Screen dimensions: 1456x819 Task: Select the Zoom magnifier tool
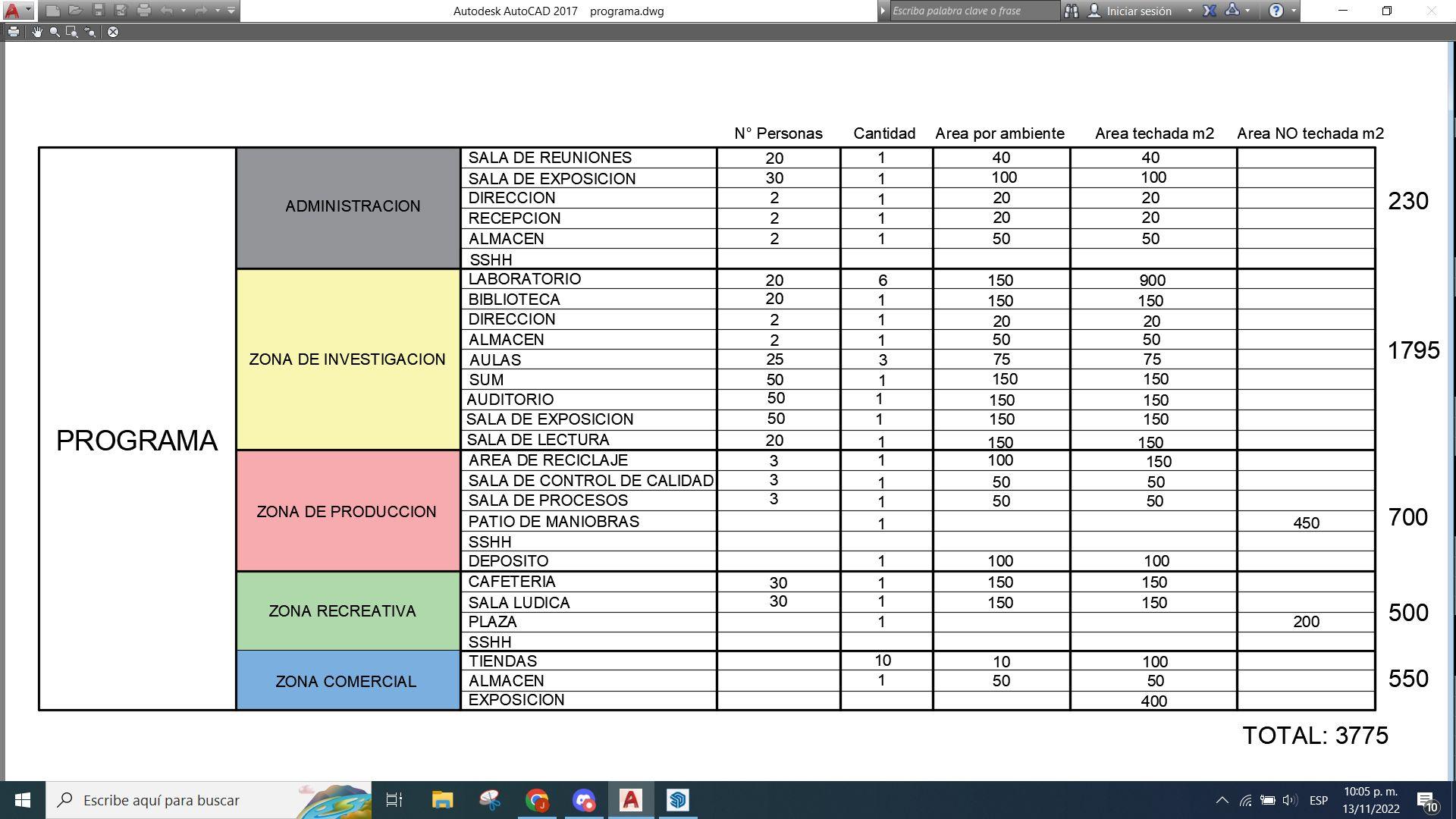[55, 32]
